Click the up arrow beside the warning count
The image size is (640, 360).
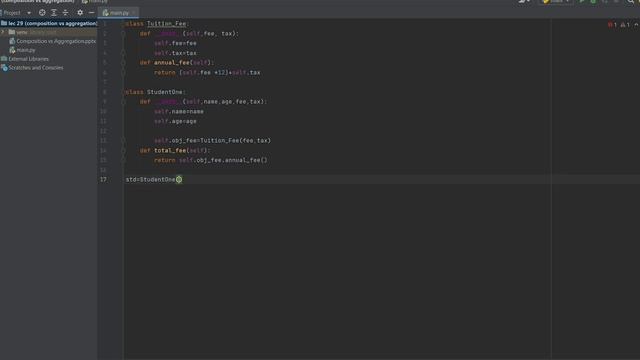pos(636,25)
